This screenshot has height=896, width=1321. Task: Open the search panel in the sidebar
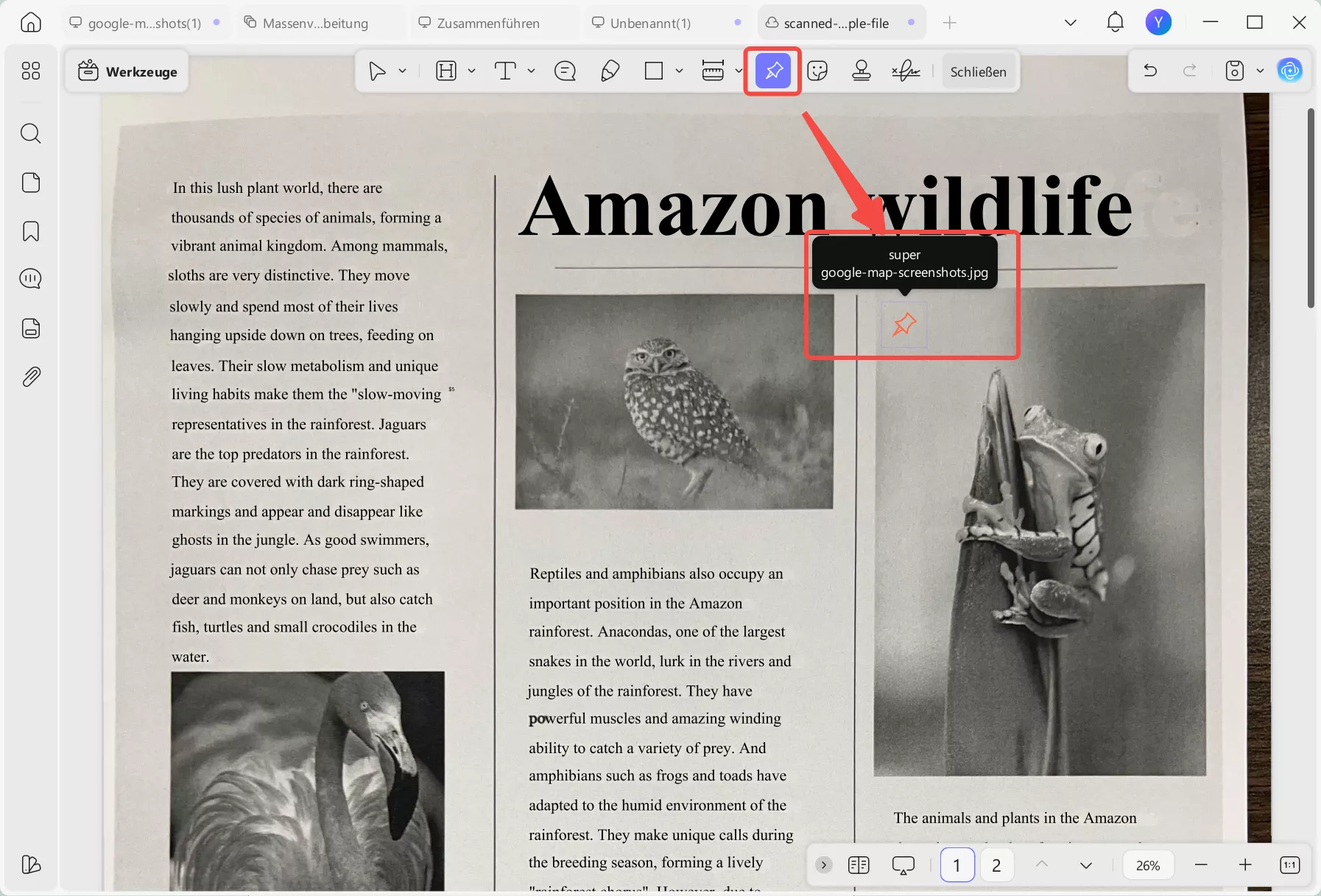point(31,133)
